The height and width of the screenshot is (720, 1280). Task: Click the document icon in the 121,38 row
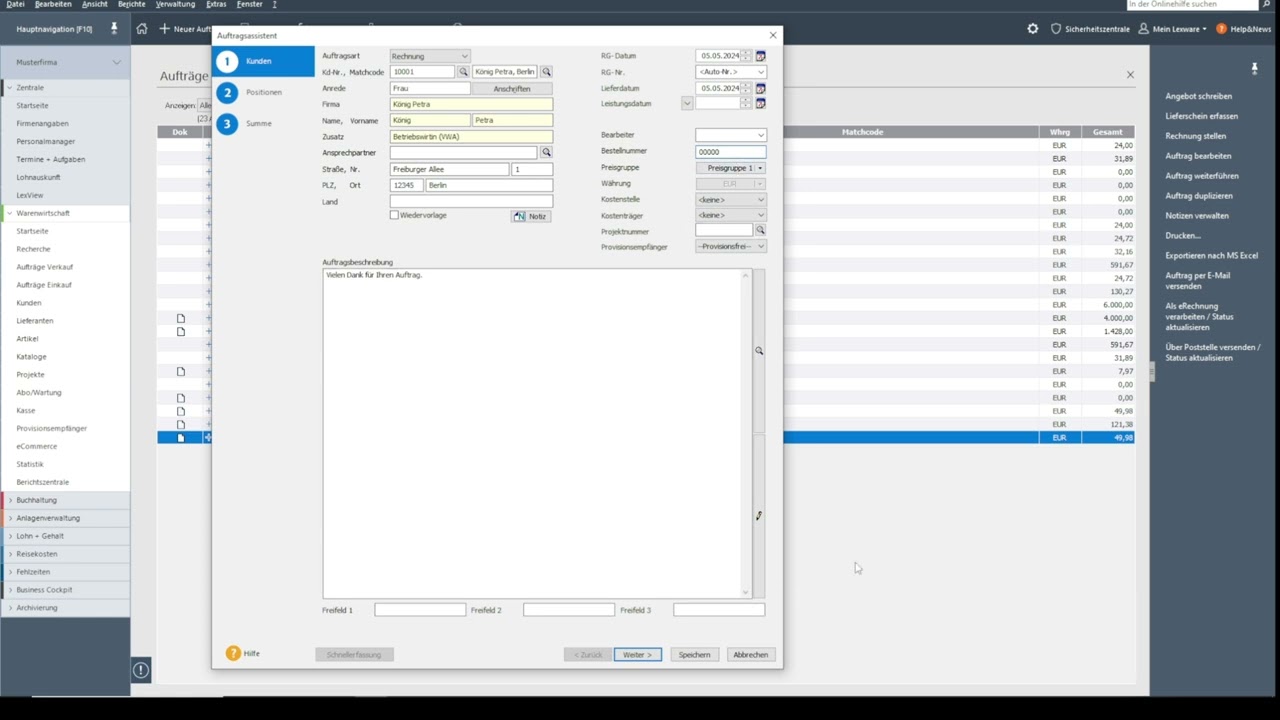(181, 424)
